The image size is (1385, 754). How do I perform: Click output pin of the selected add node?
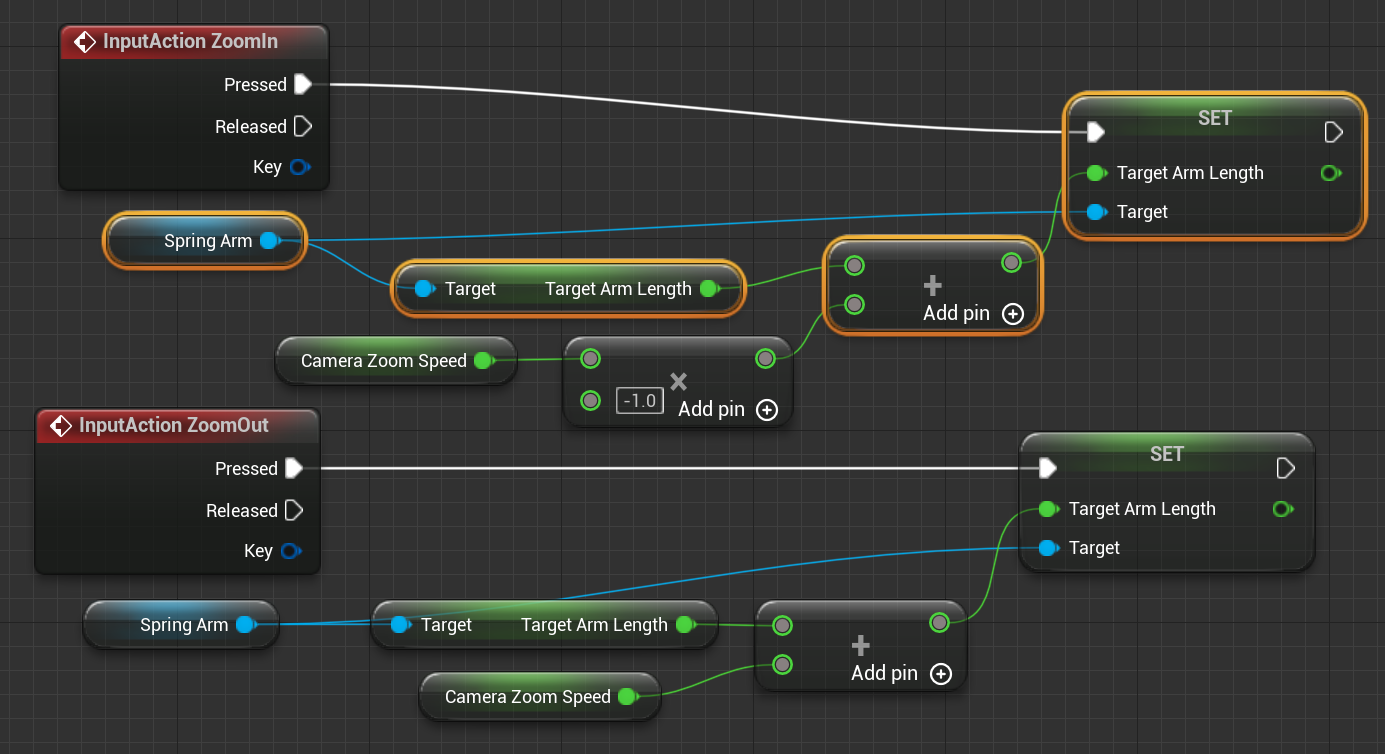(1011, 263)
